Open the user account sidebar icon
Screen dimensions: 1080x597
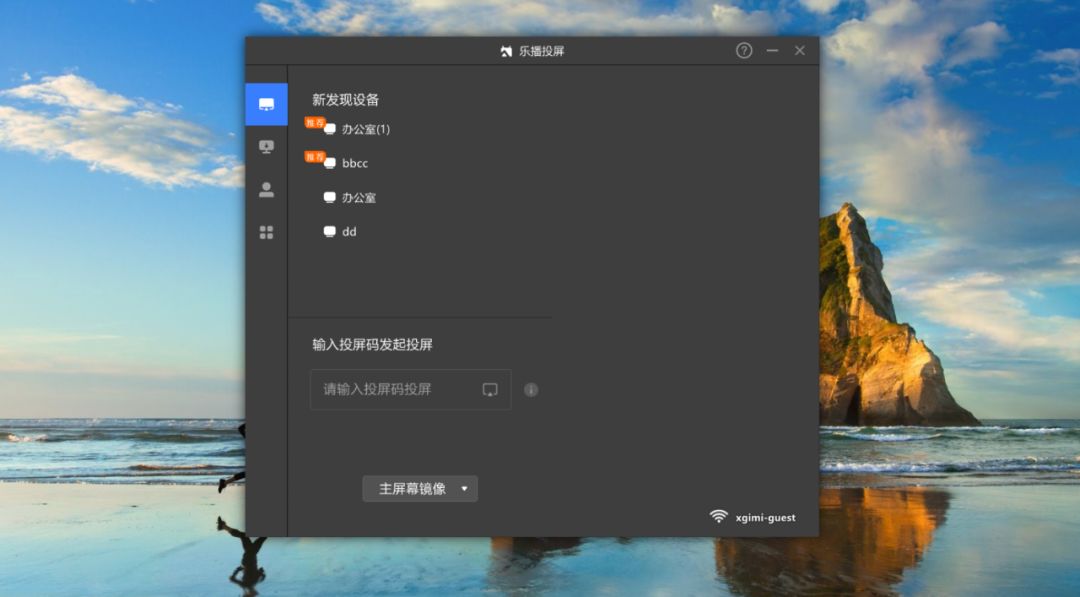(x=266, y=189)
